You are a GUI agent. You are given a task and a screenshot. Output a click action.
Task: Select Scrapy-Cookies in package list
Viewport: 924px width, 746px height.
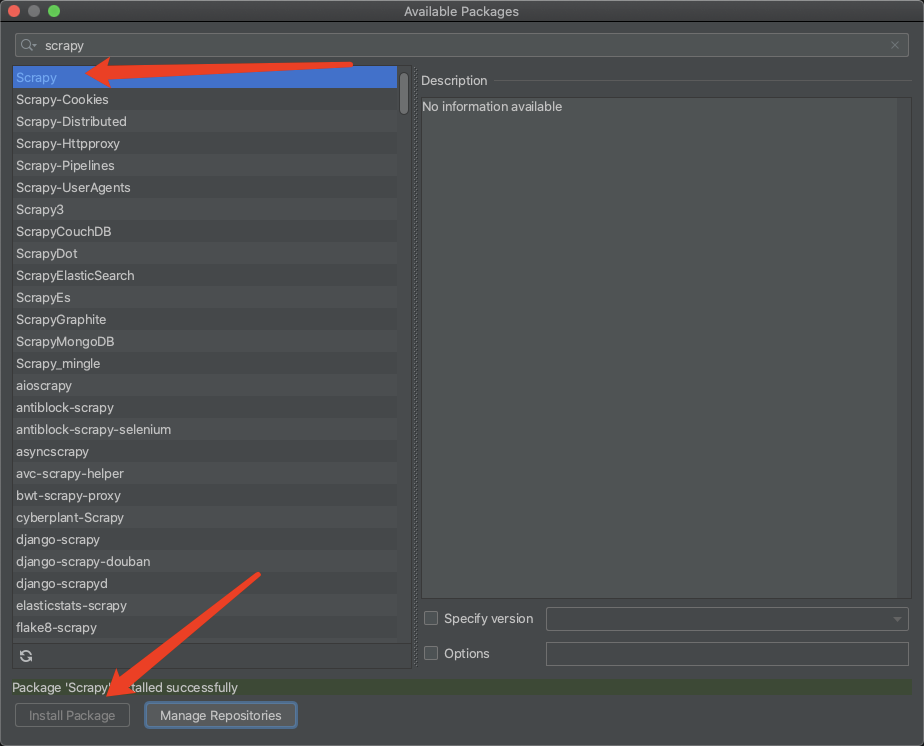[x=204, y=100]
